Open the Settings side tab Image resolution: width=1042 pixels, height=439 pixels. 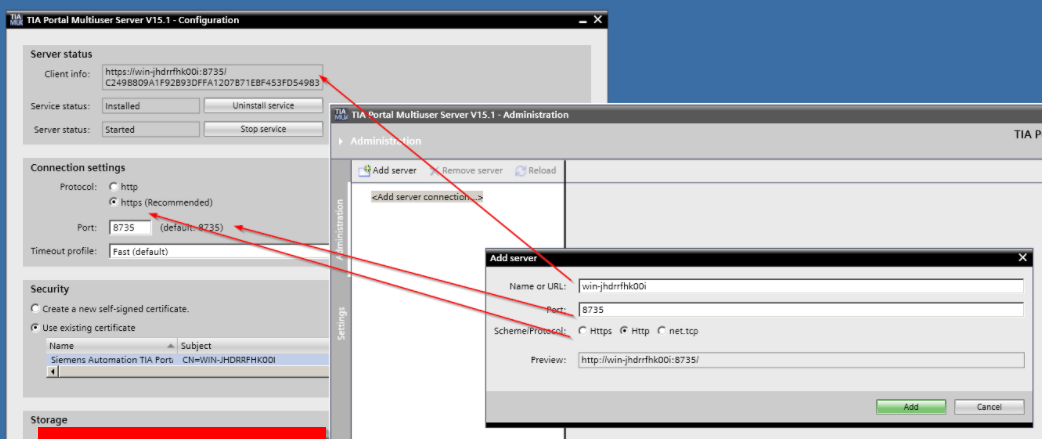pyautogui.click(x=341, y=323)
